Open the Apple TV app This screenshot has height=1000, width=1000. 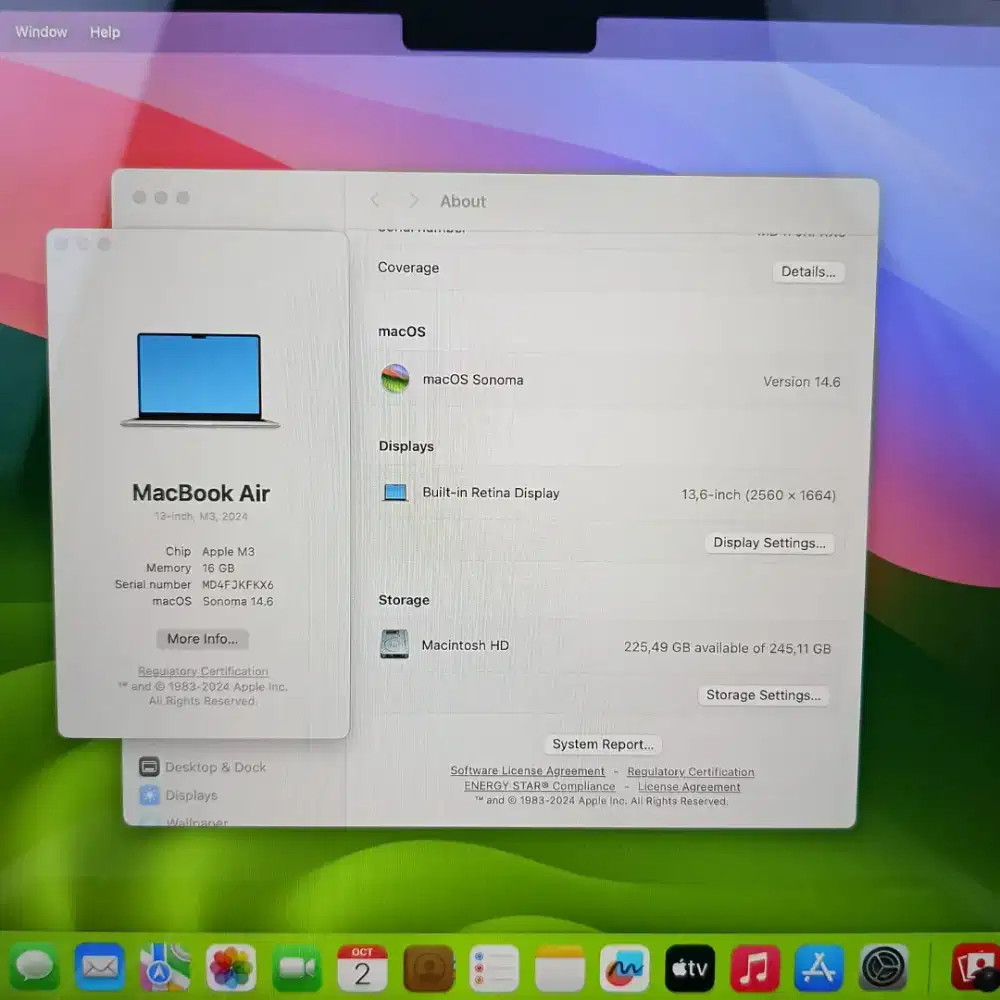click(x=690, y=968)
